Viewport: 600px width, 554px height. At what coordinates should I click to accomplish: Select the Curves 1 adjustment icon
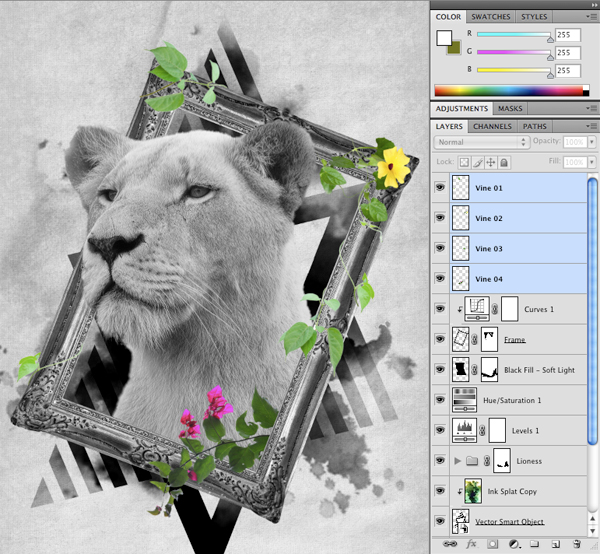[477, 309]
